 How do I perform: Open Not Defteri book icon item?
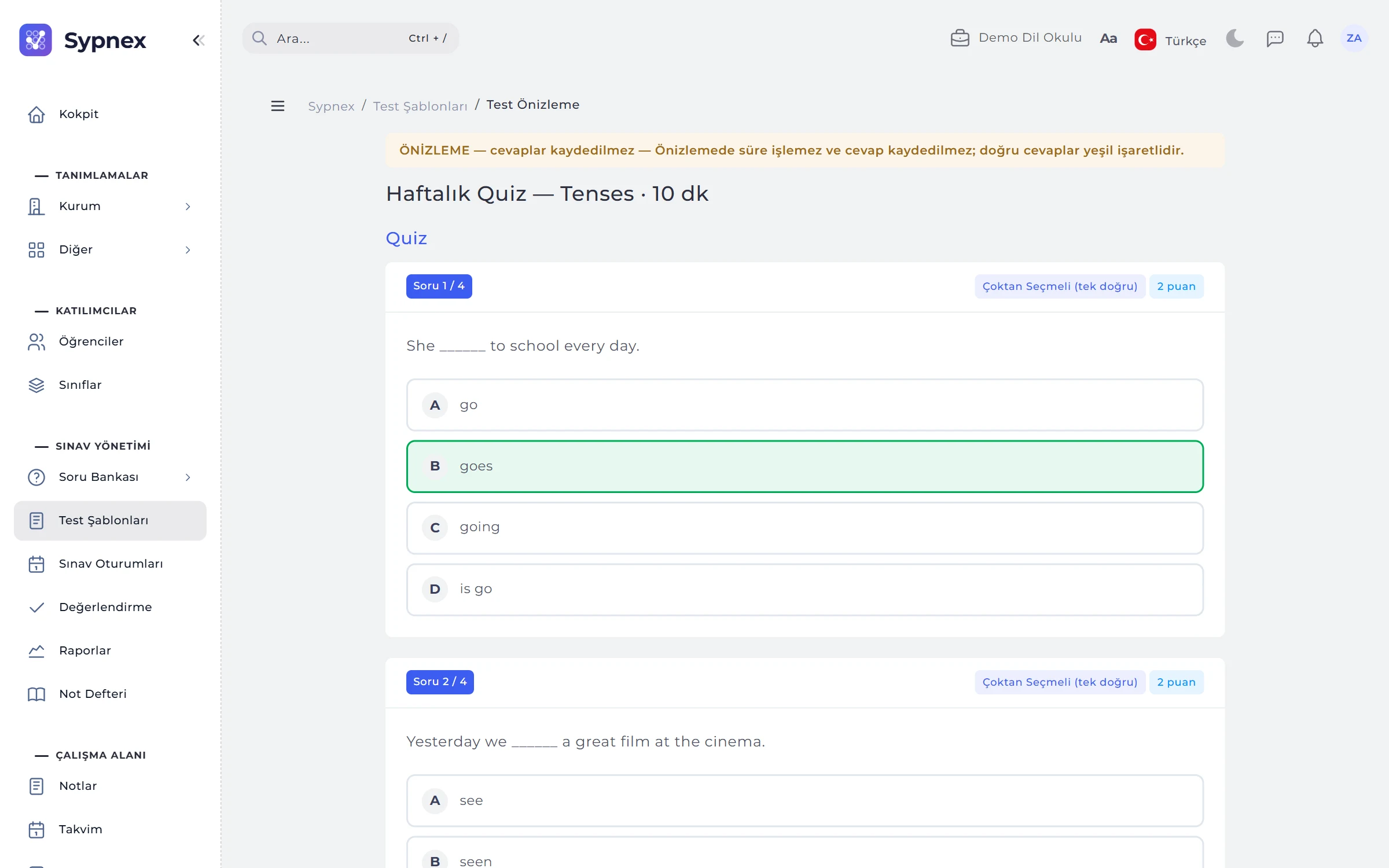[x=110, y=694]
